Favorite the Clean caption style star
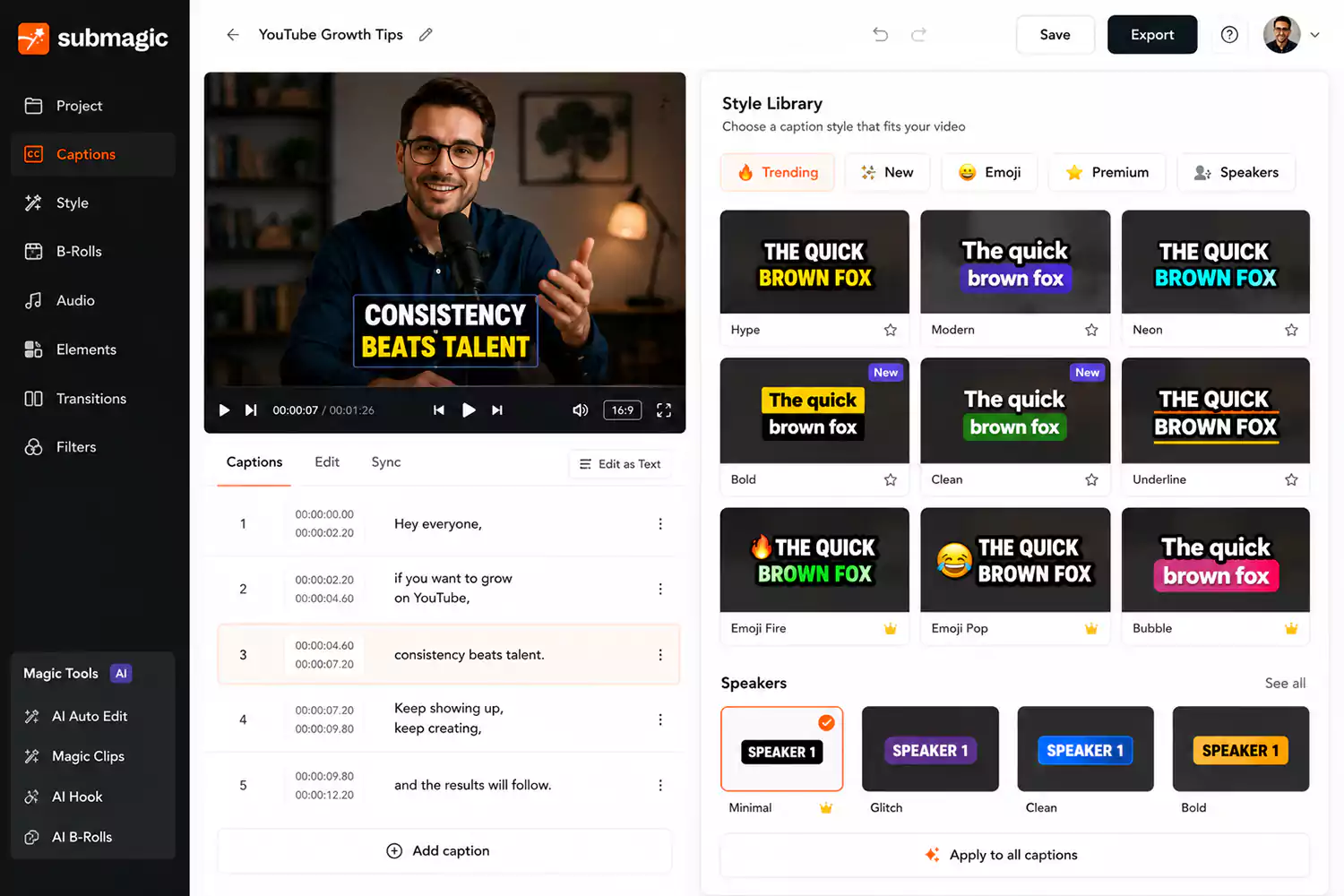Viewport: 1344px width, 896px height. 1091,479
